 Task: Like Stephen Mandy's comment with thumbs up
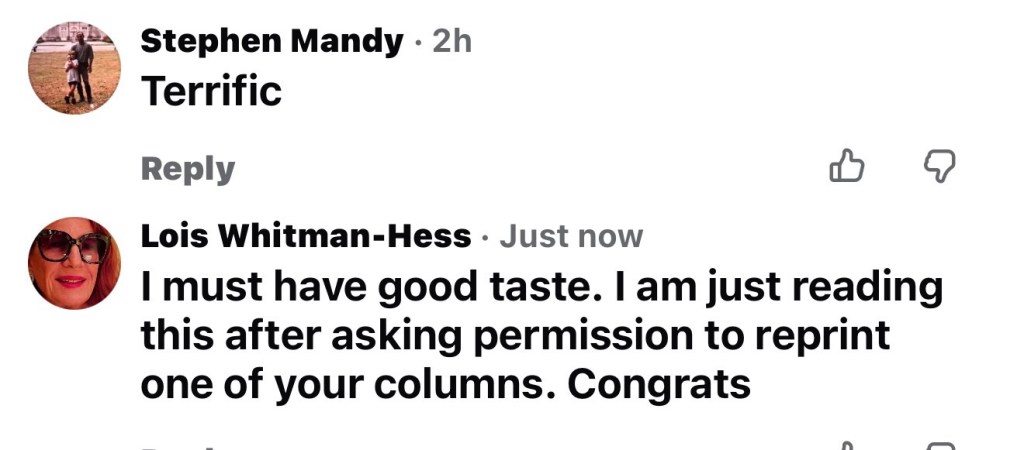(x=846, y=166)
